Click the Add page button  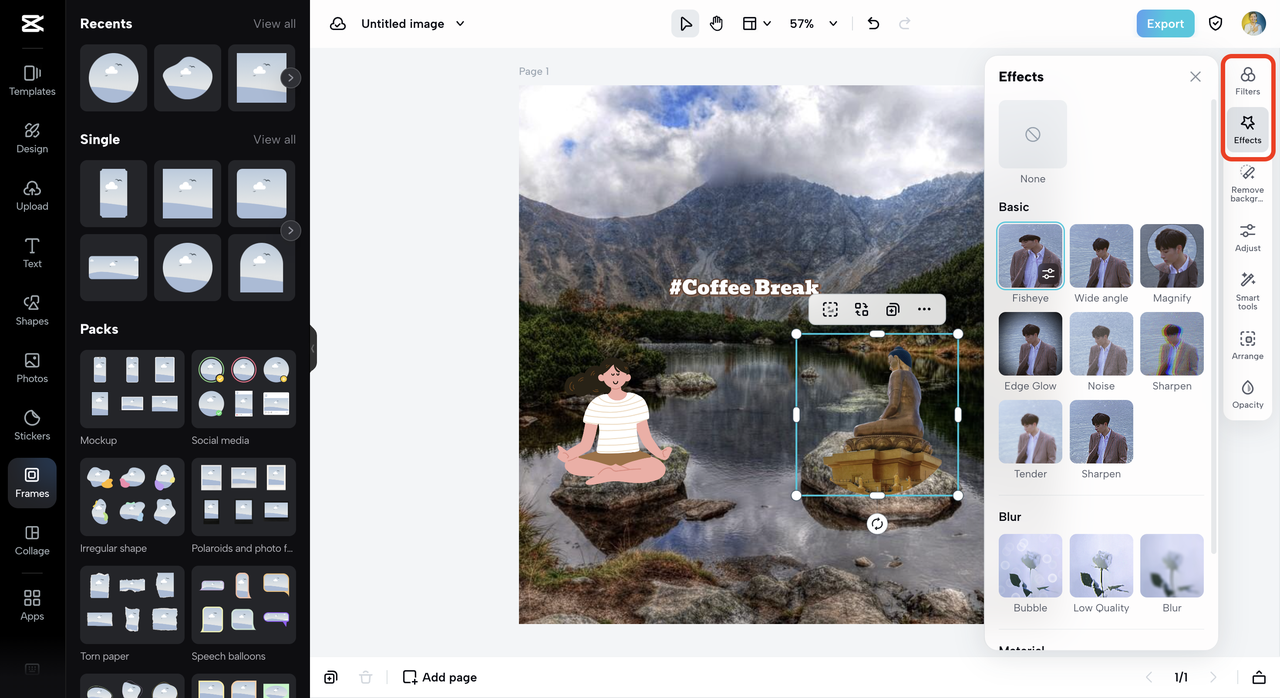440,677
